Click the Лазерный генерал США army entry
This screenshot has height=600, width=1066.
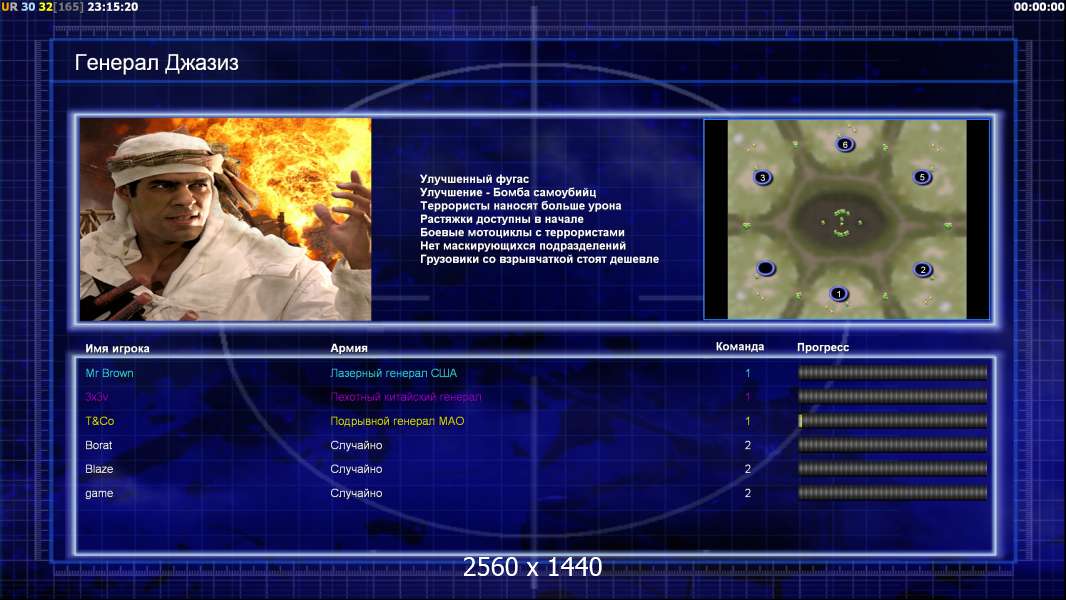[x=394, y=373]
